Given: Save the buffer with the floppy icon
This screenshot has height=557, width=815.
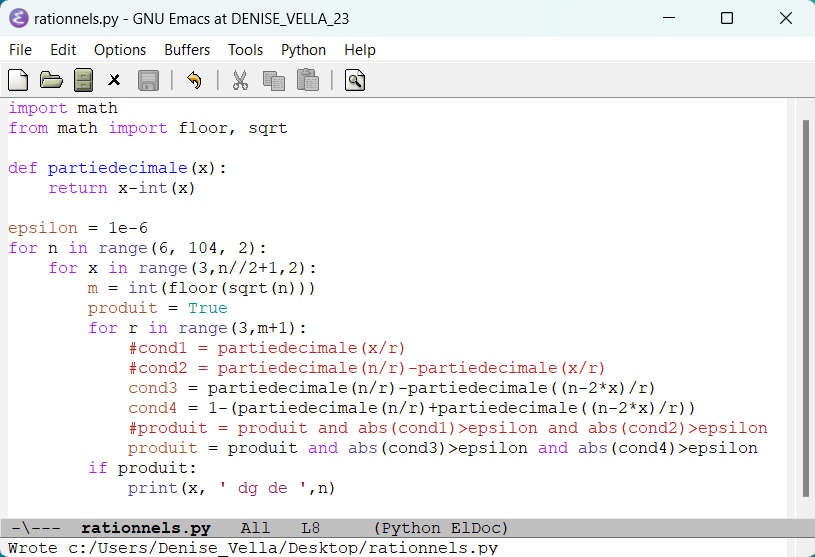Looking at the screenshot, I should 148,80.
